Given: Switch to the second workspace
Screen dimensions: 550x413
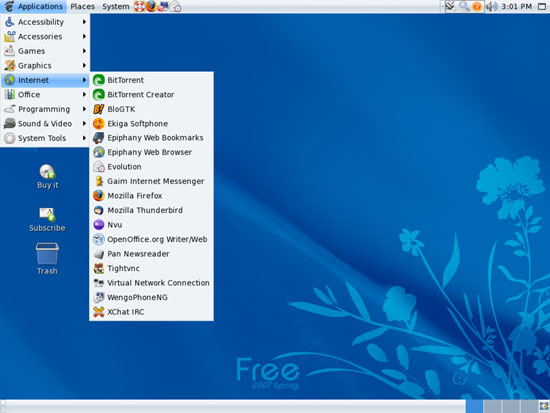Looking at the screenshot, I should (492, 407).
